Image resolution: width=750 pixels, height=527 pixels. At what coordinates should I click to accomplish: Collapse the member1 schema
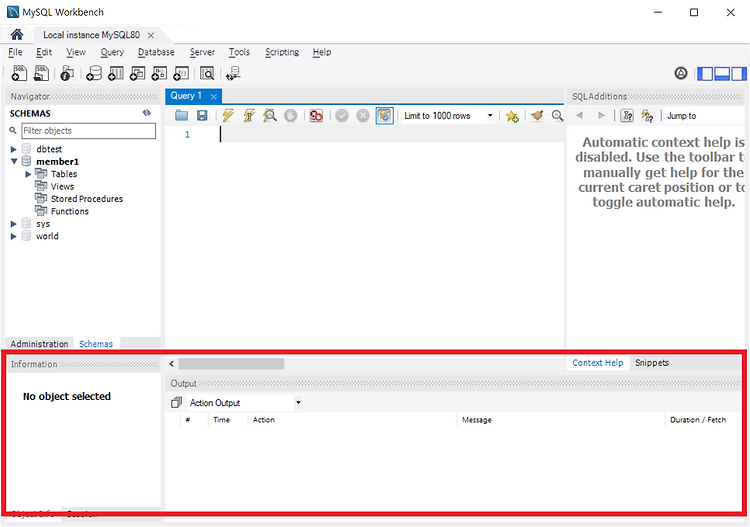pos(13,162)
